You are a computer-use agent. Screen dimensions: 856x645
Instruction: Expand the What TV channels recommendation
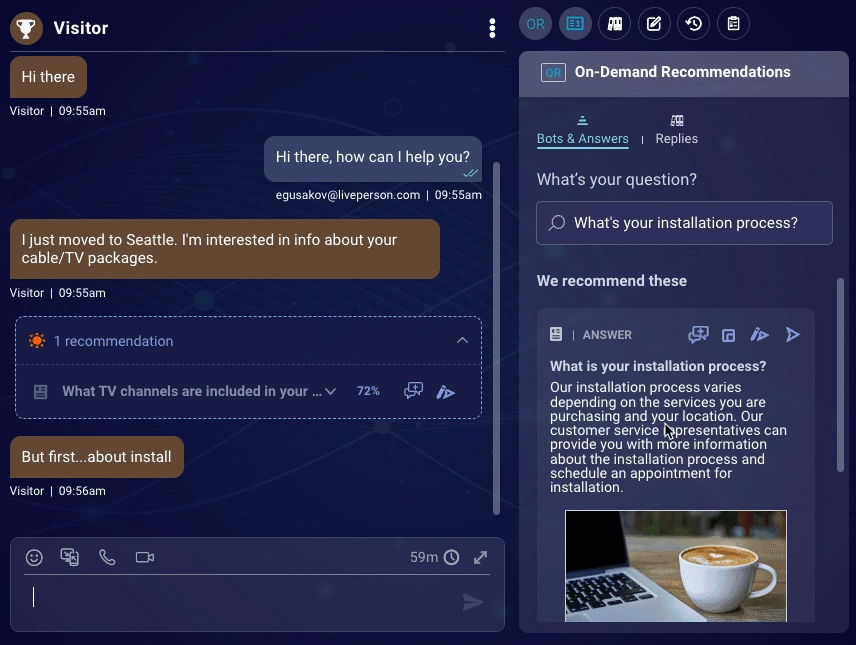coord(330,392)
